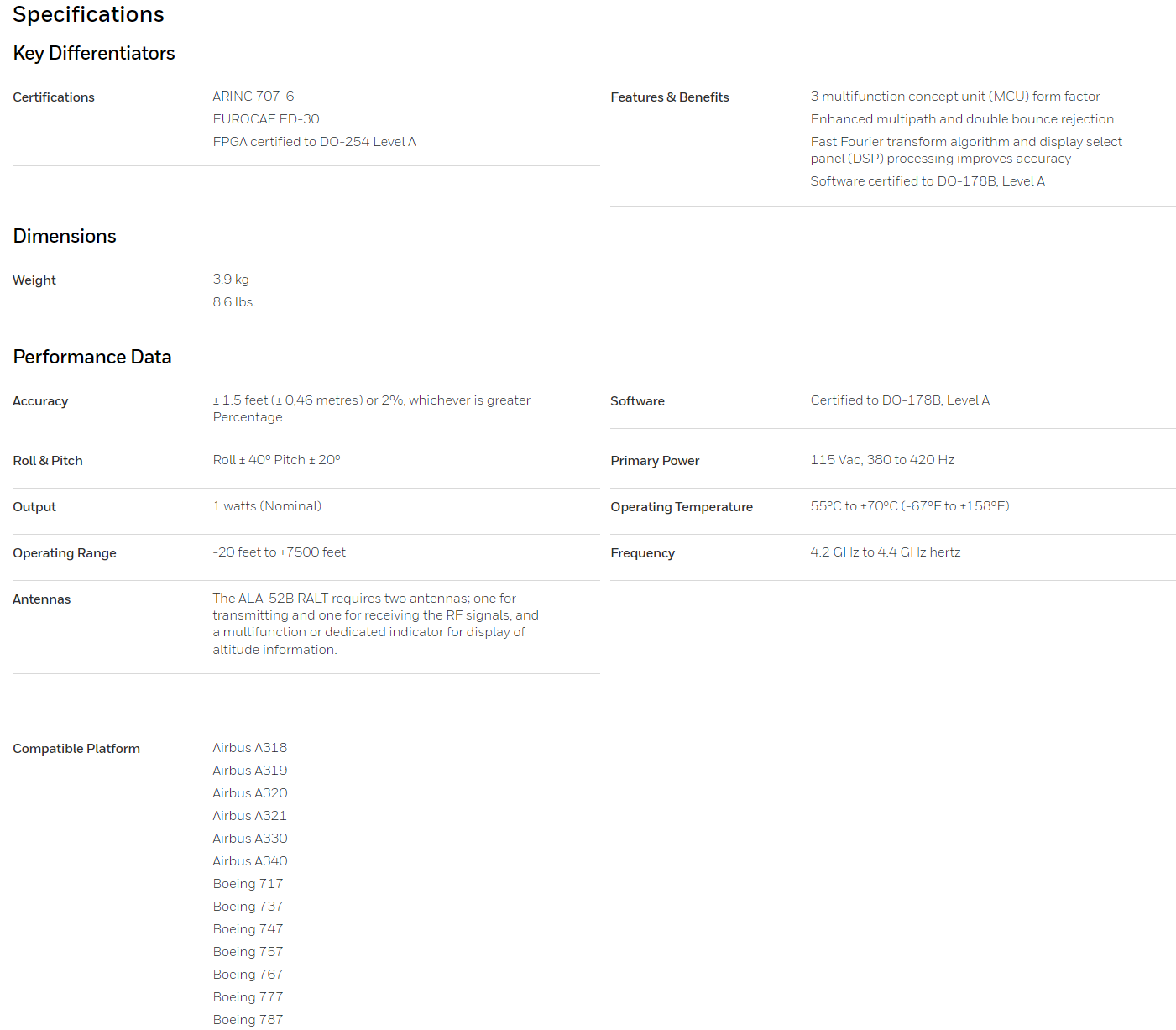
Task: Click ARINC 707-6 certification text
Action: [253, 97]
